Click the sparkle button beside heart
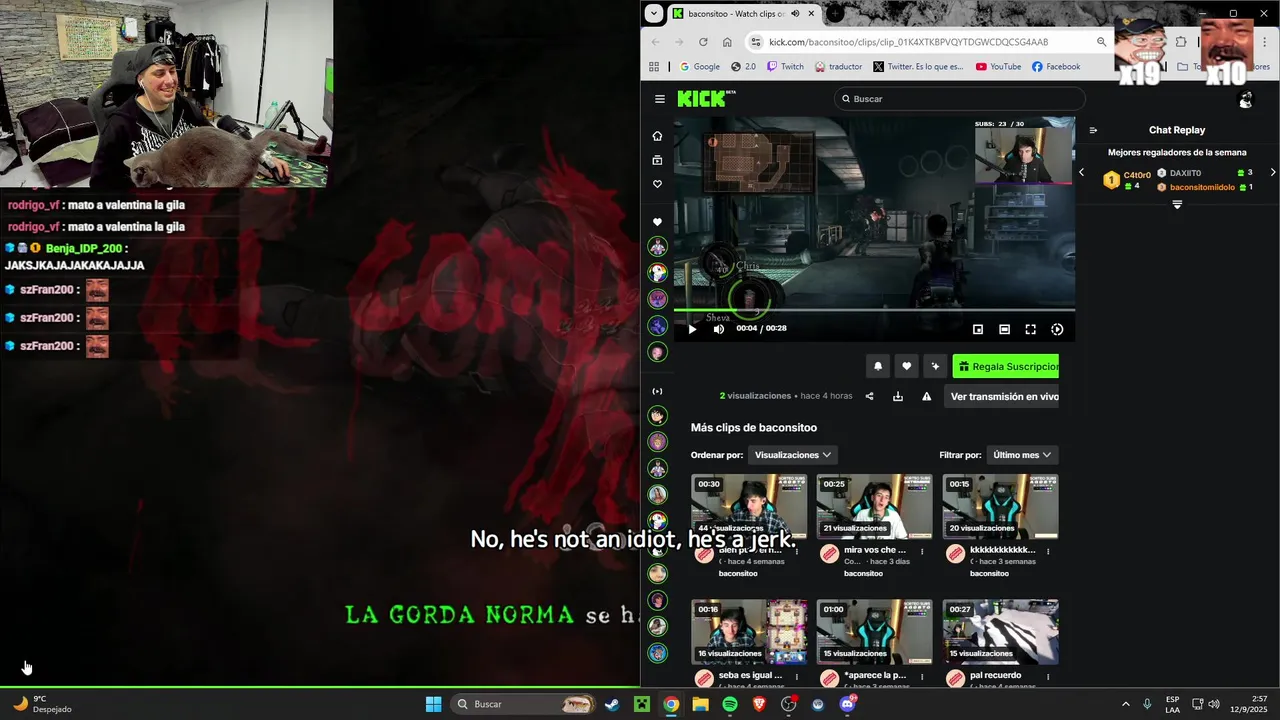 point(935,367)
